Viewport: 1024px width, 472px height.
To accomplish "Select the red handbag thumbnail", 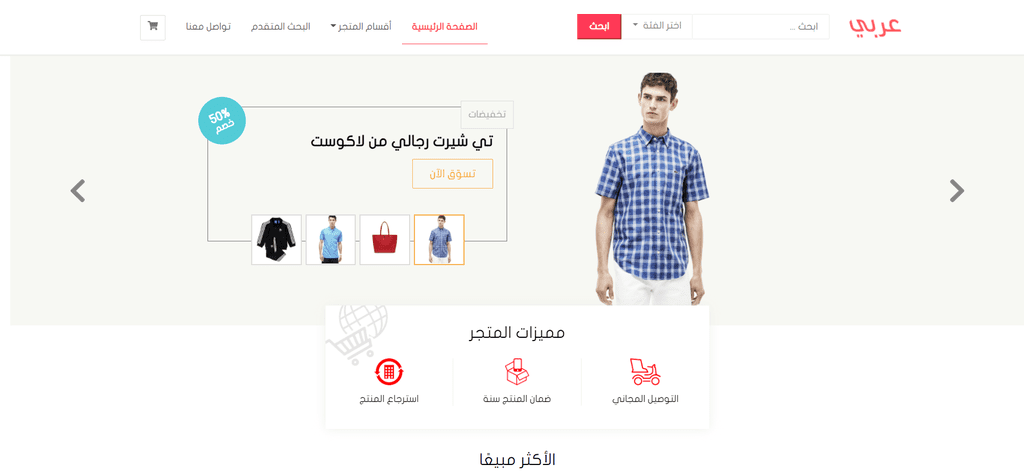I will (385, 240).
